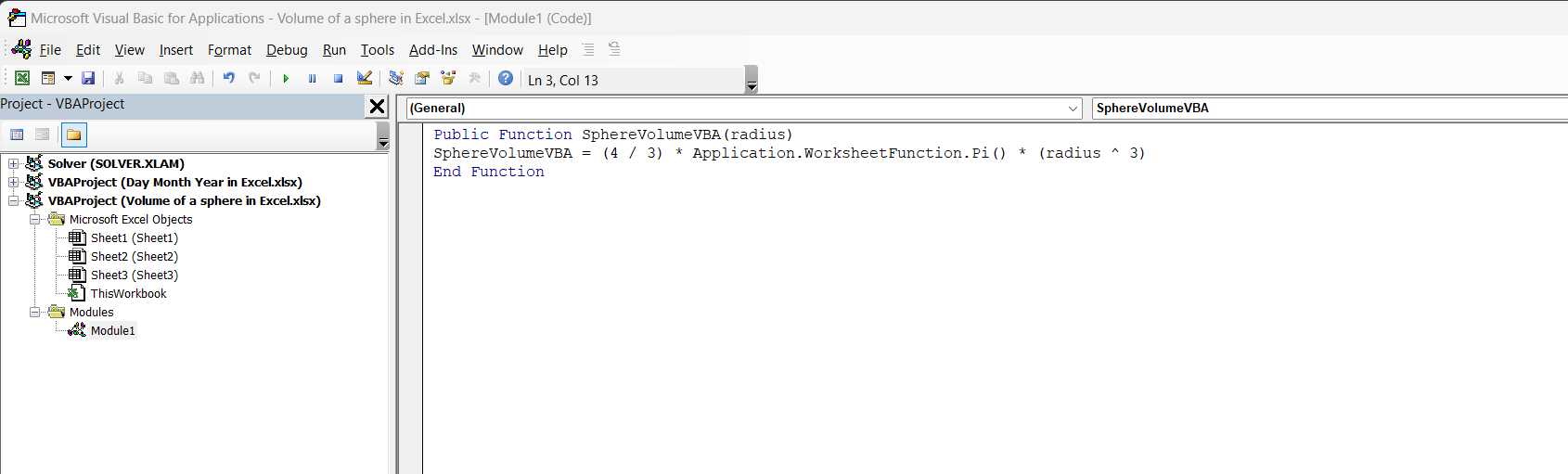Toggle Folders view in Project pane
The width and height of the screenshot is (1568, 474).
pyautogui.click(x=73, y=135)
